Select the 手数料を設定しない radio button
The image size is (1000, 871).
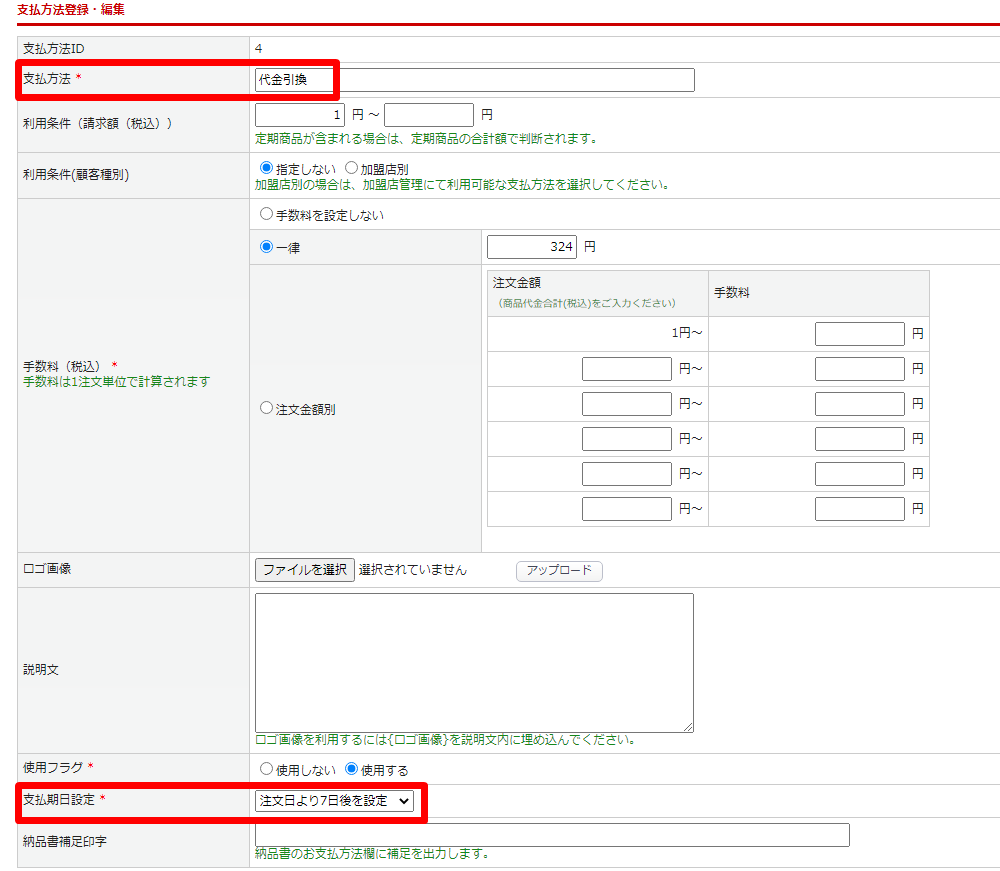266,214
